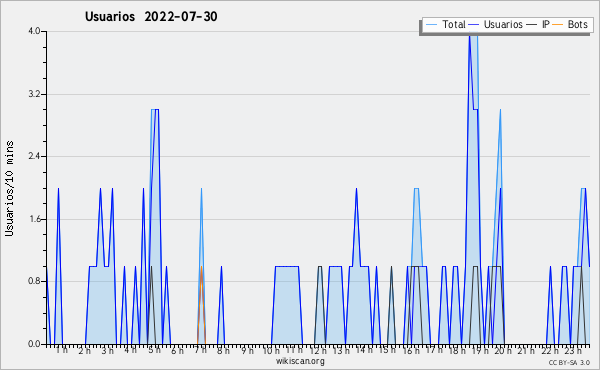
Task: Click the '1 h' x-axis label
Action: coord(62,350)
